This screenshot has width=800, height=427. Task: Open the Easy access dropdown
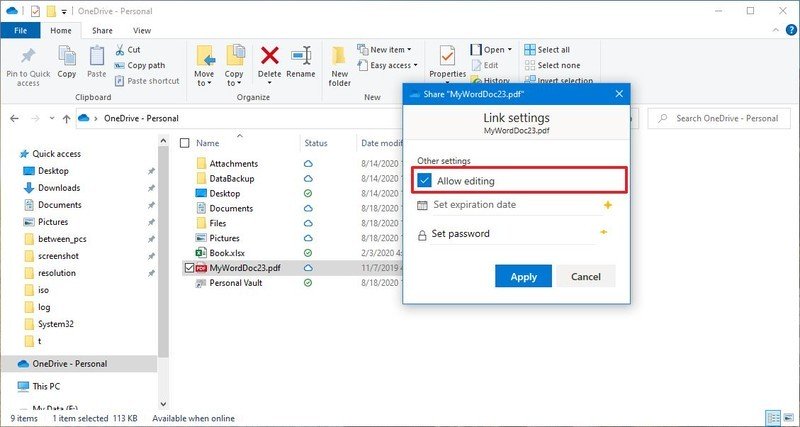[x=388, y=65]
